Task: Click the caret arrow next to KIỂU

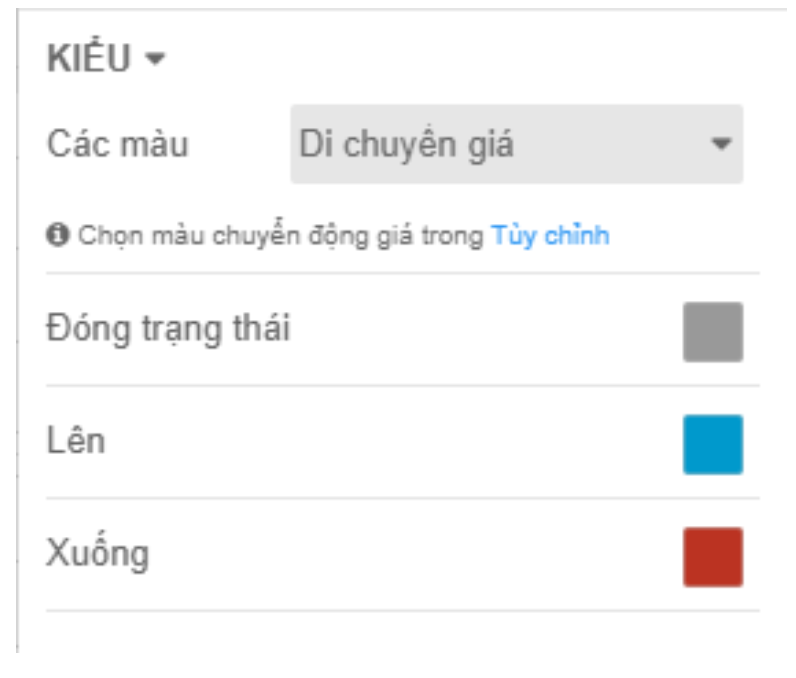Action: point(153,60)
